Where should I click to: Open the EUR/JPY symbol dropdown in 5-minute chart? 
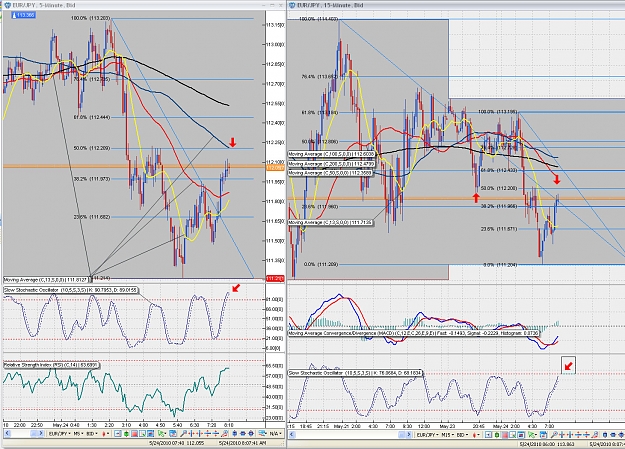pyautogui.click(x=59, y=433)
